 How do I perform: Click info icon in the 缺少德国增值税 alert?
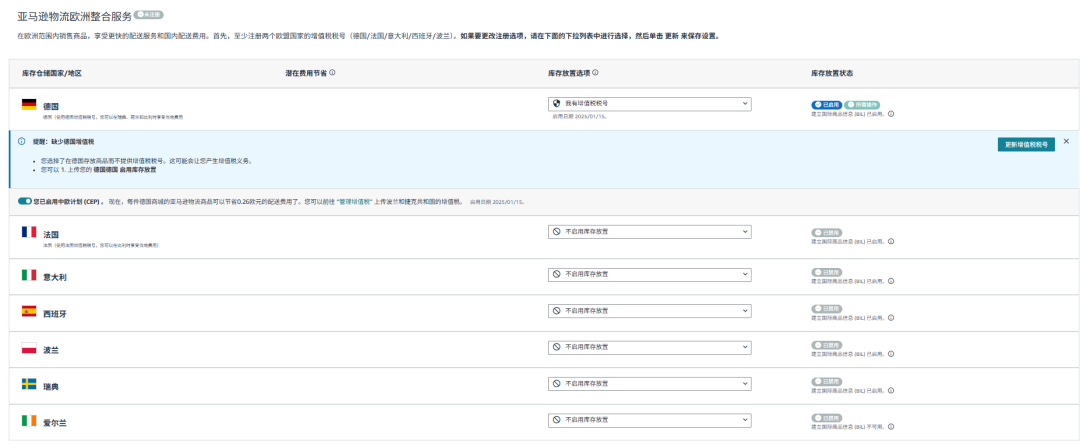click(21, 141)
